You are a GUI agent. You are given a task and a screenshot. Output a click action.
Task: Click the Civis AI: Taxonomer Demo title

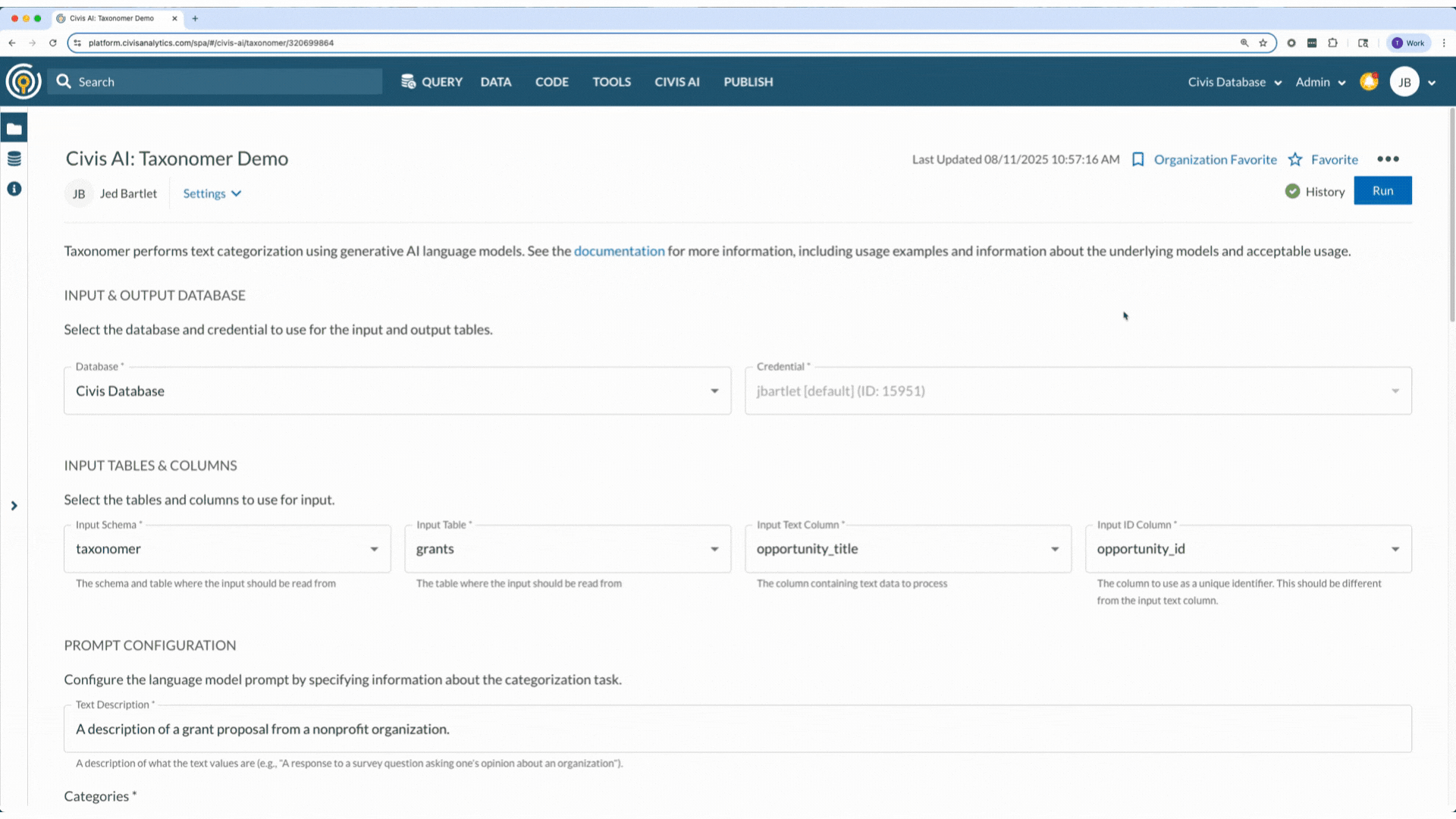pos(177,158)
